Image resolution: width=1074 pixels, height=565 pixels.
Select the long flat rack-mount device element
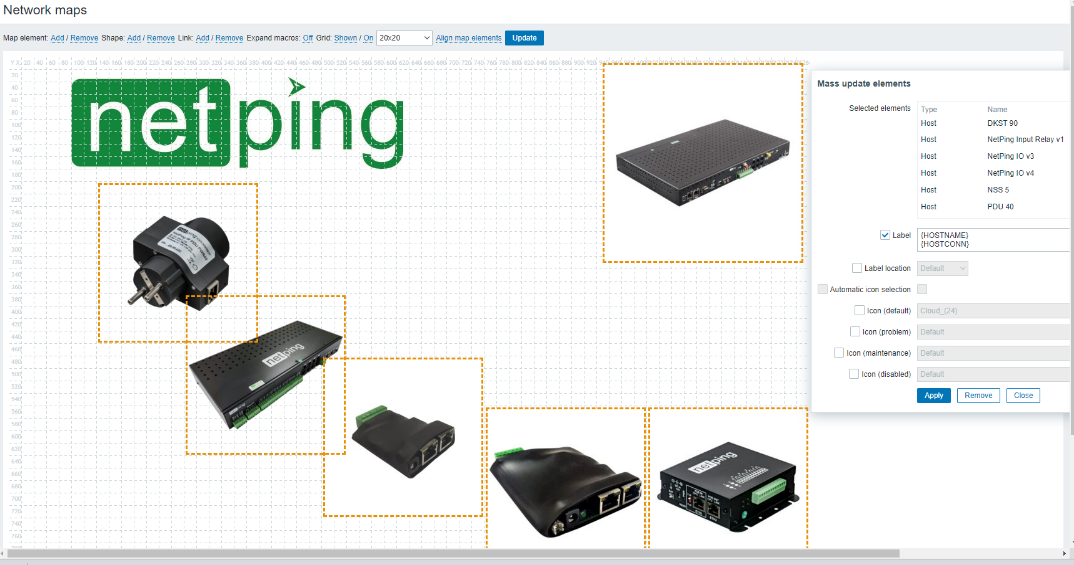point(703,163)
